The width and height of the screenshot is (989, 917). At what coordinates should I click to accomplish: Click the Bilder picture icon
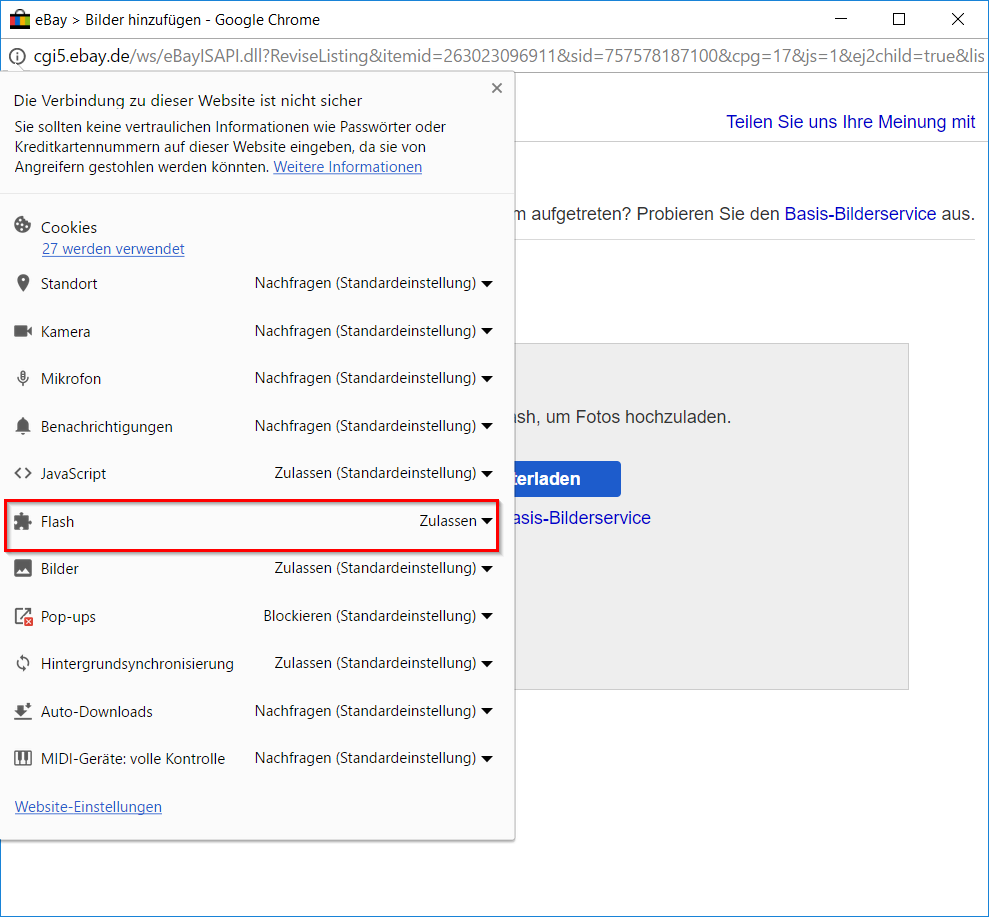[23, 568]
